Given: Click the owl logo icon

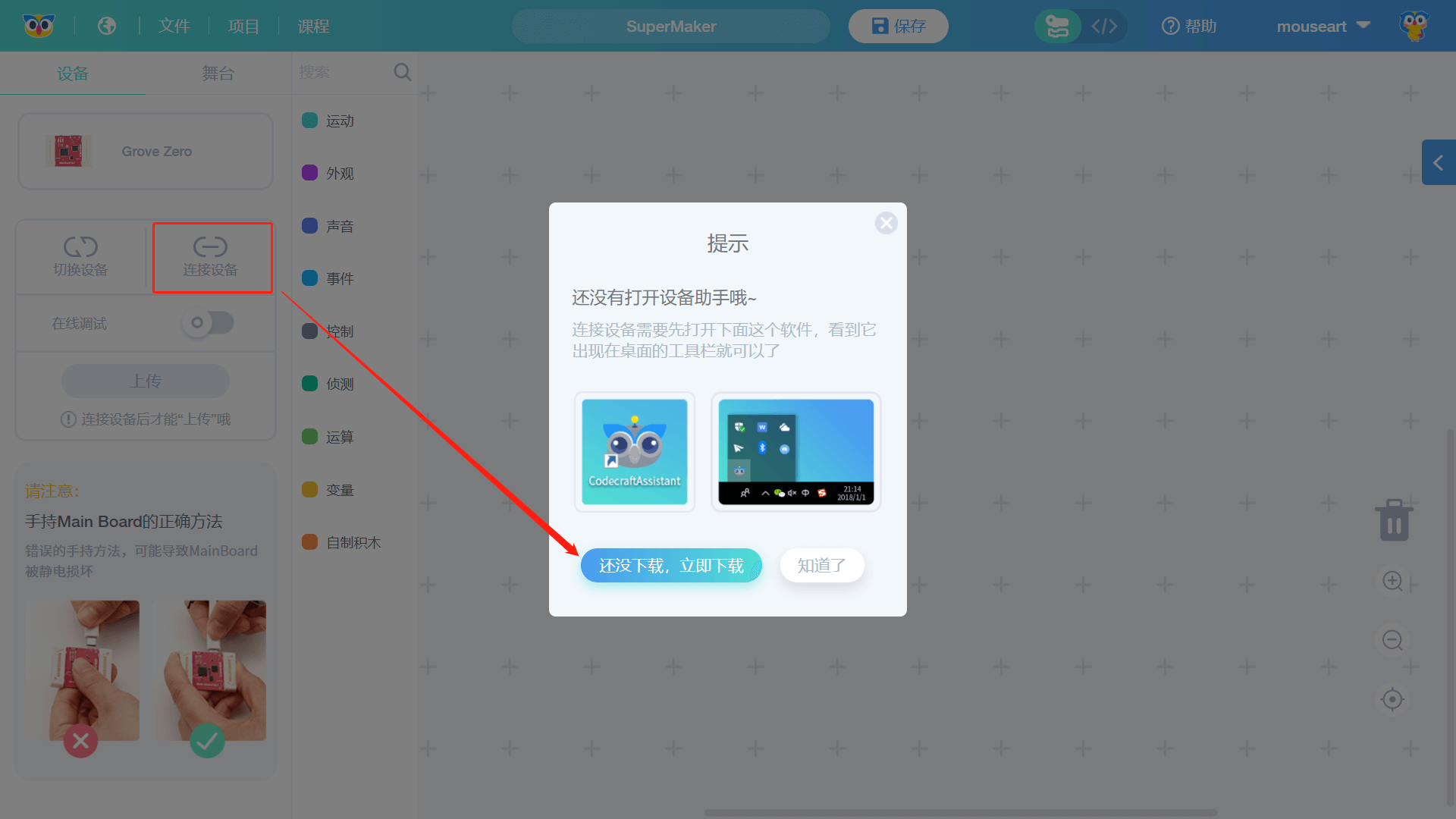Looking at the screenshot, I should click(39, 26).
